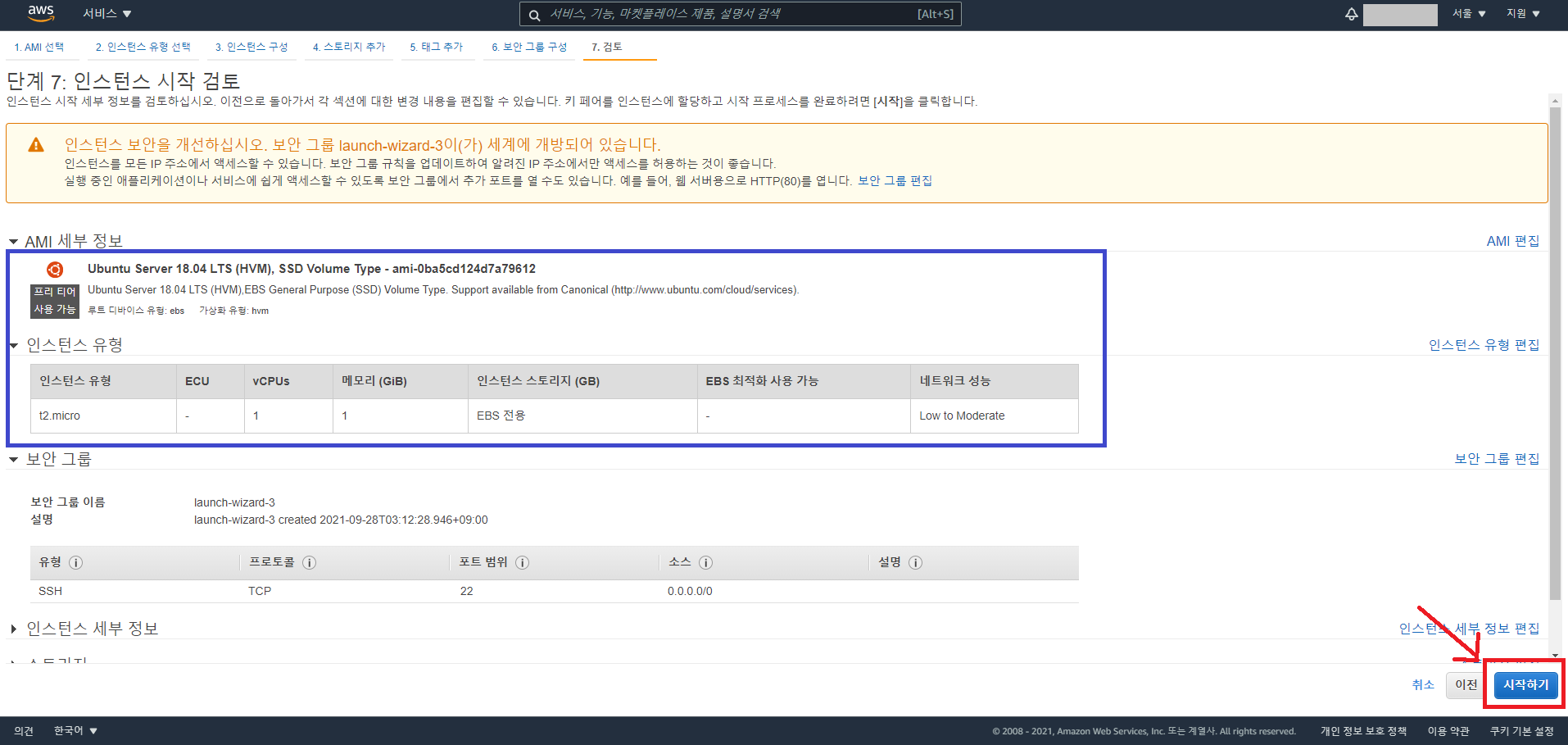Viewport: 1568px width, 745px height.
Task: Expand the 인스턴스 세부 정보 section
Action: coord(13,629)
